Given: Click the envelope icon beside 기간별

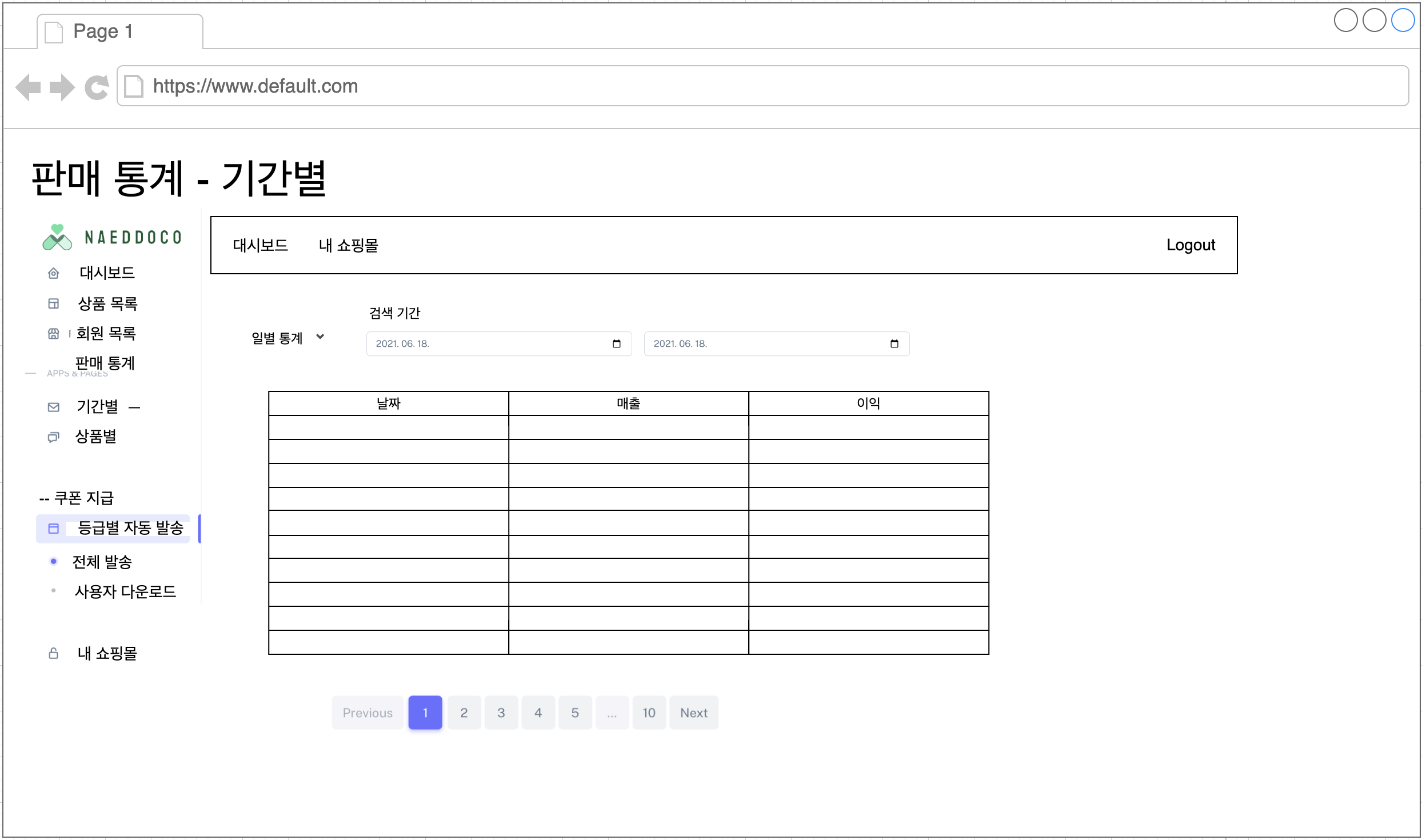Looking at the screenshot, I should [53, 407].
